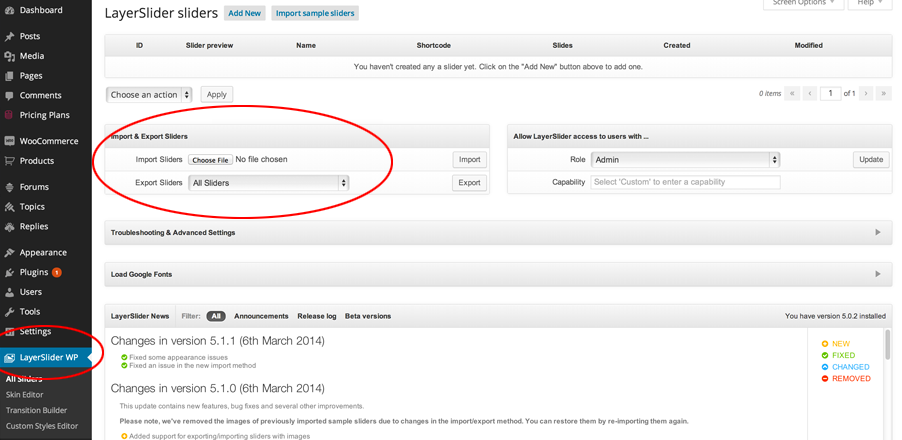
Task: Click 'Changes in version 5.1.1' heading
Action: pyautogui.click(x=217, y=341)
